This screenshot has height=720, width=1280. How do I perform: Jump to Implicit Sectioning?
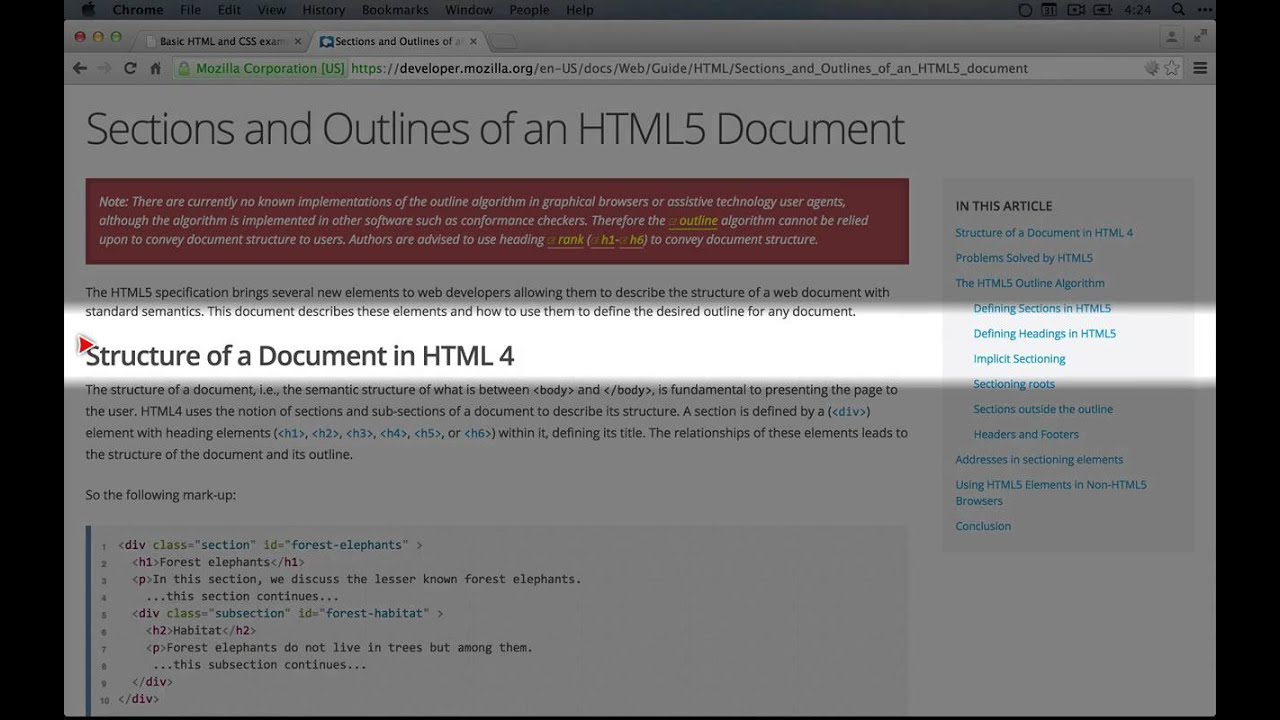coord(1019,358)
